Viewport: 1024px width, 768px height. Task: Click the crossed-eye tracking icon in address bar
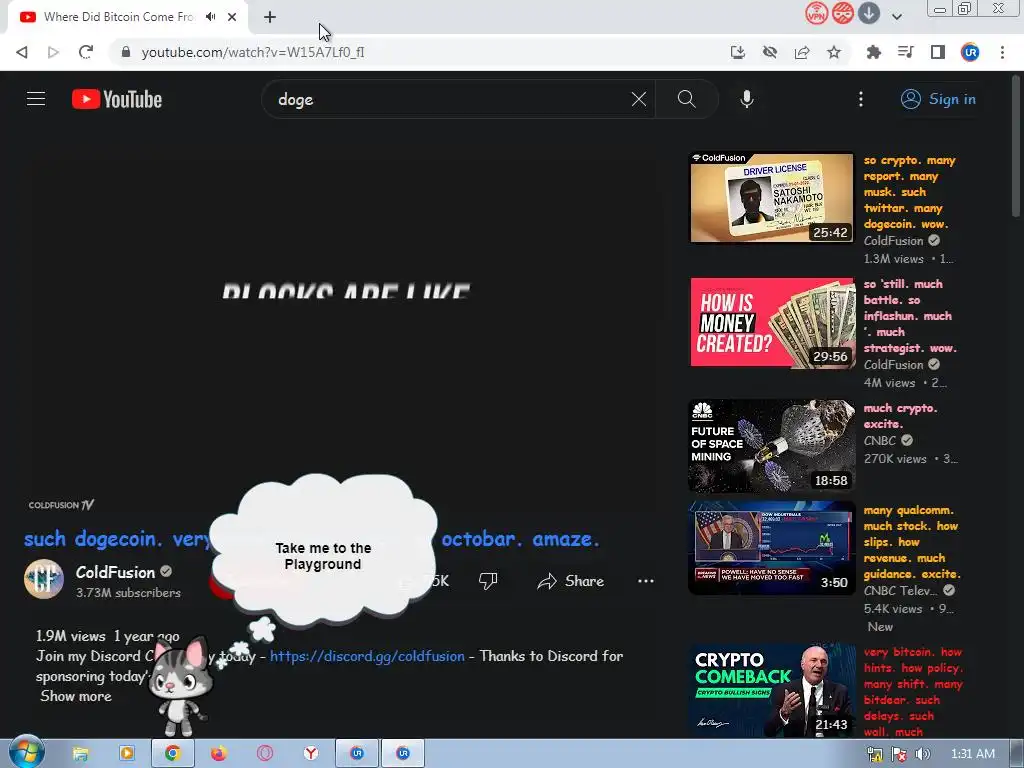[x=770, y=52]
